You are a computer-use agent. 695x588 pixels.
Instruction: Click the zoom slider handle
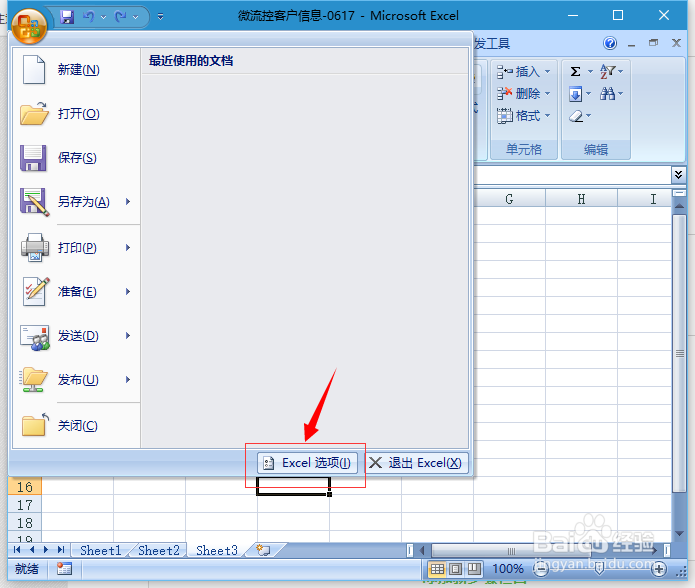click(599, 569)
